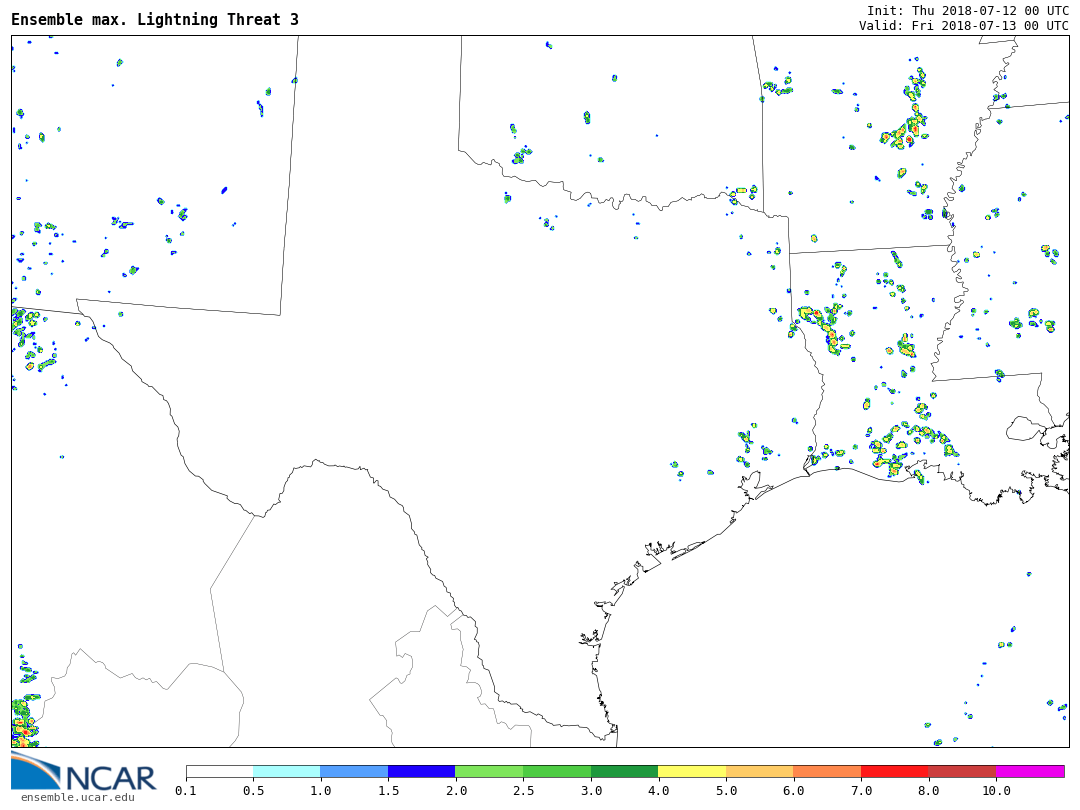Choose the pale cyan swatch between 0.5 and 1.0
Image resolution: width=1080 pixels, height=810 pixels.
(x=287, y=772)
